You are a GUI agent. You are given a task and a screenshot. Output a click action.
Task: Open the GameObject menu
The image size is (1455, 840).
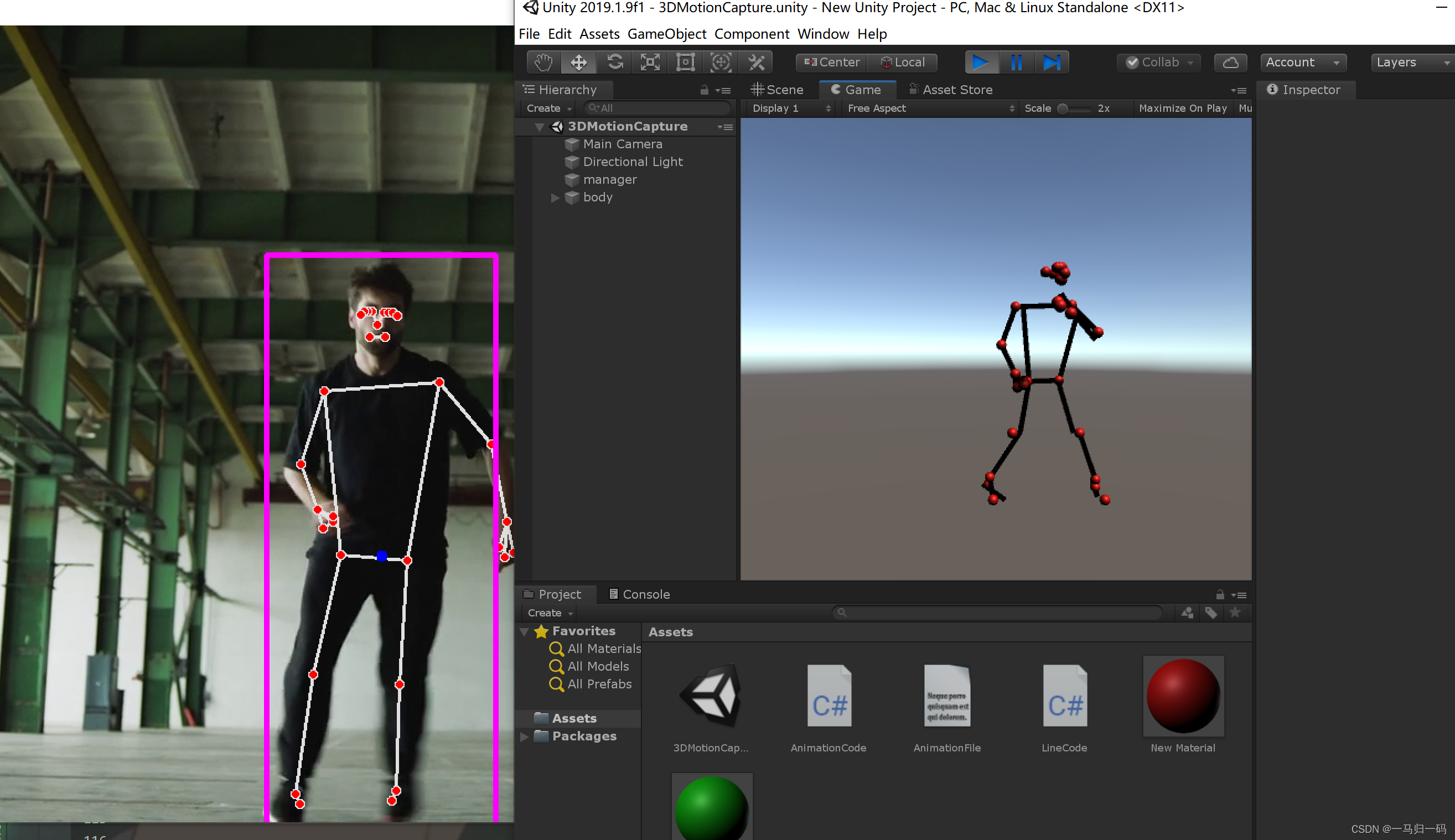[666, 34]
